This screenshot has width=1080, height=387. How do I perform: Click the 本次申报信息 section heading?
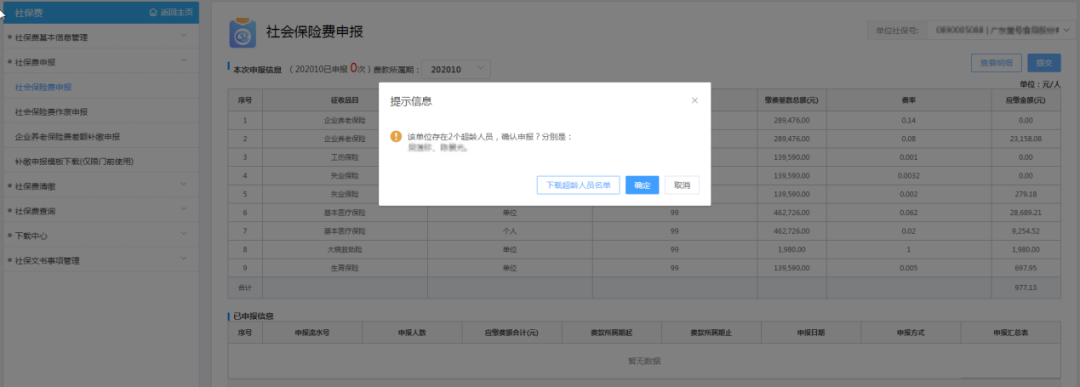pyautogui.click(x=258, y=70)
